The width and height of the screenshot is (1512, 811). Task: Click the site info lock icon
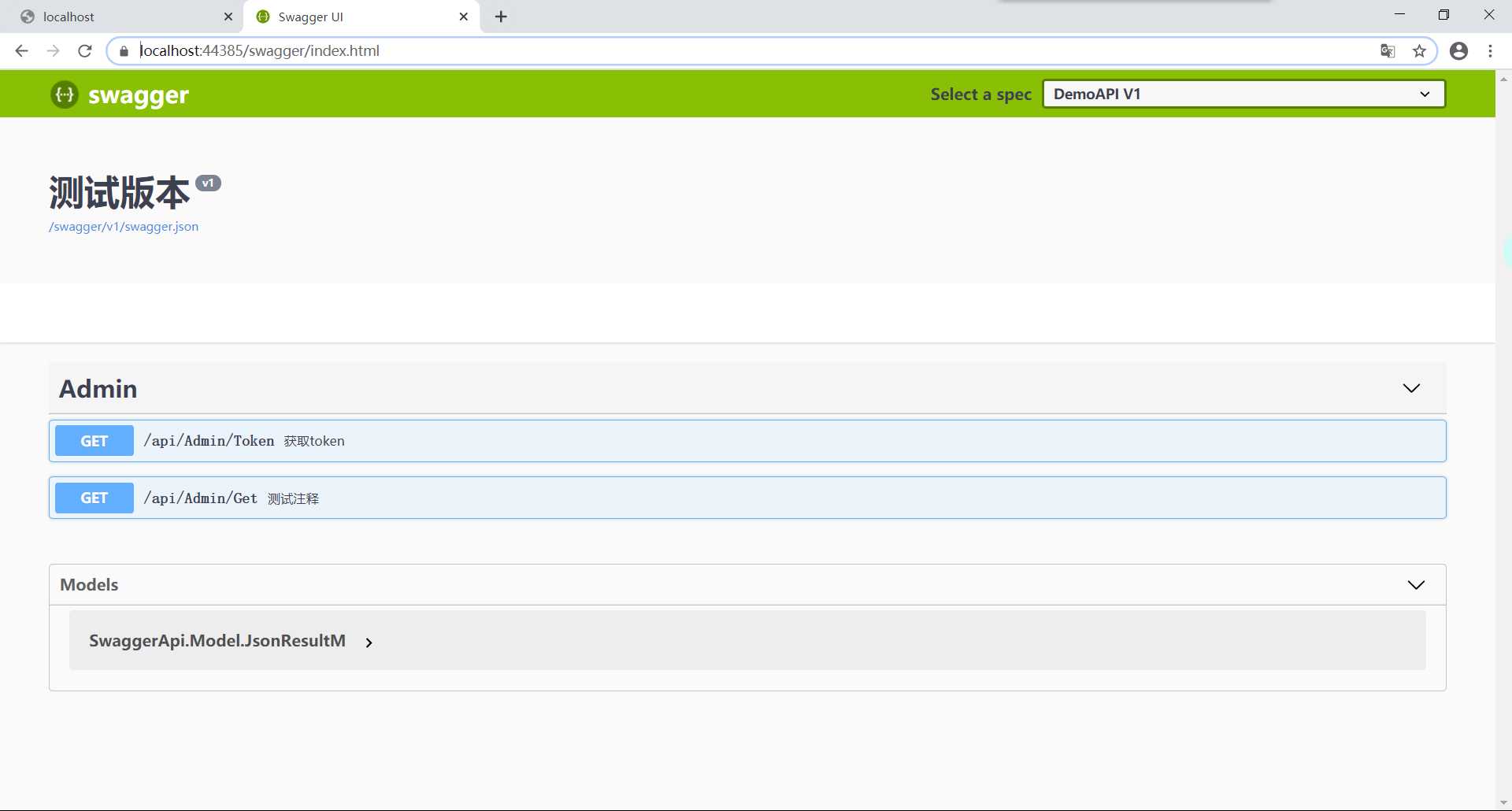coord(124,51)
